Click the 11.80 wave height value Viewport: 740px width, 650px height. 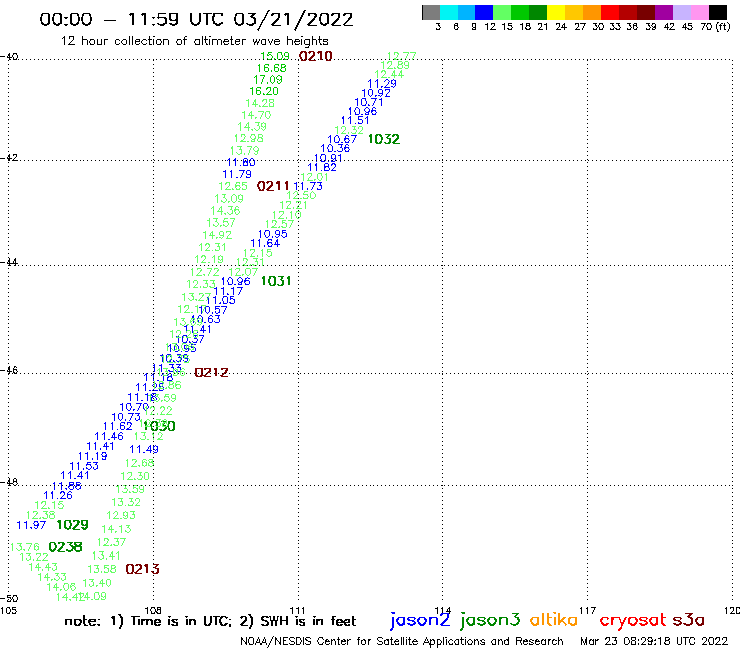tap(241, 162)
